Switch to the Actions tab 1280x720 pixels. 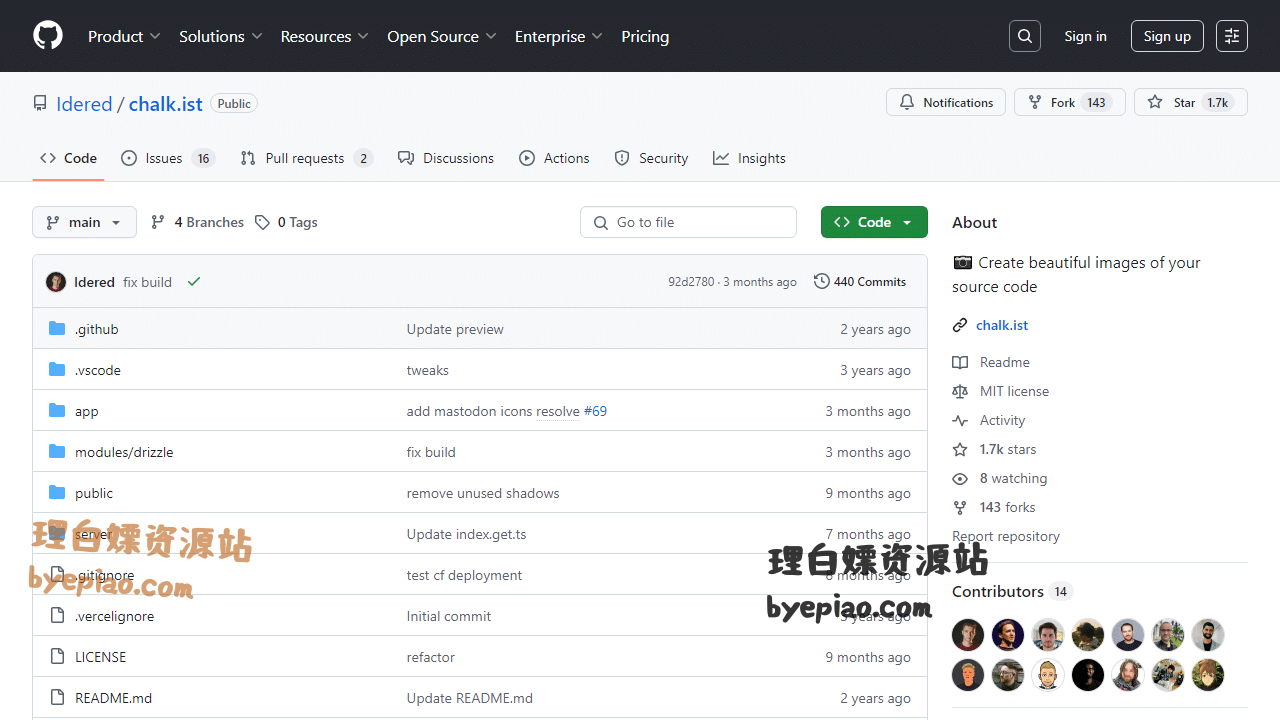pyautogui.click(x=554, y=158)
